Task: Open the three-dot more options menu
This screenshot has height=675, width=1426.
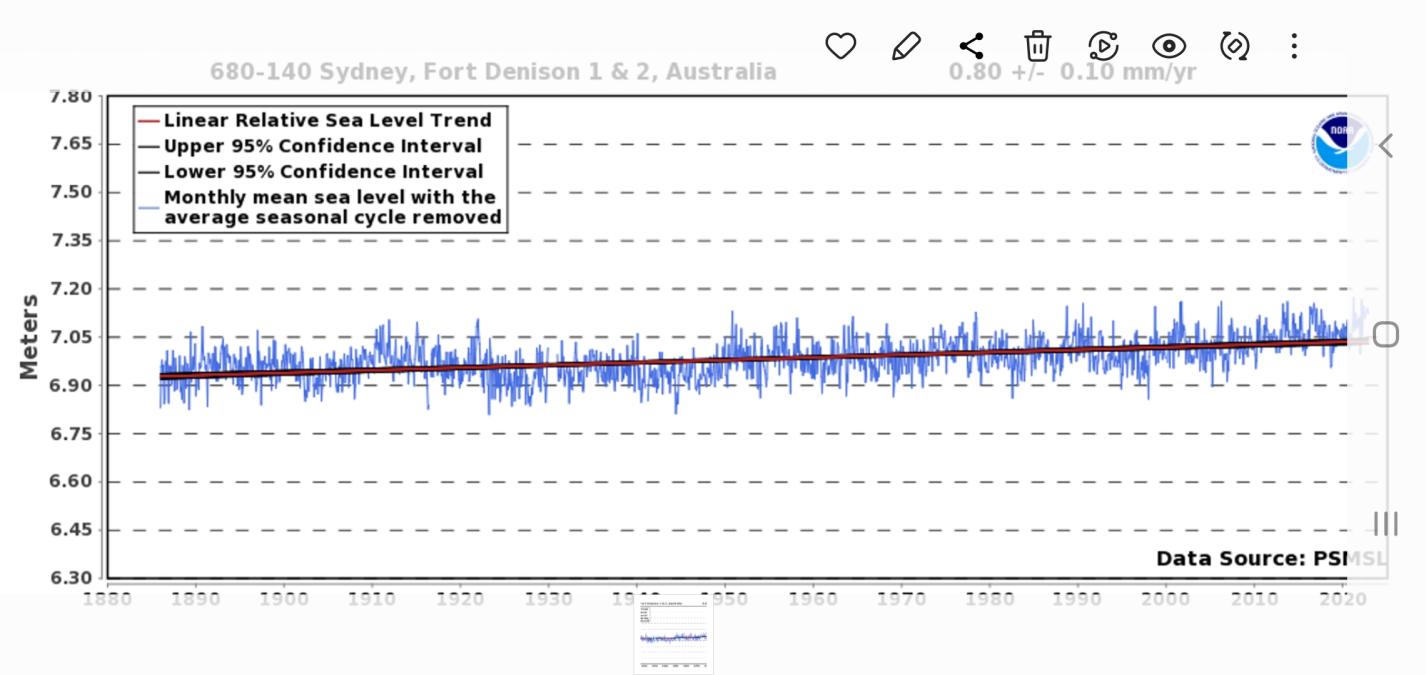Action: tap(1294, 46)
